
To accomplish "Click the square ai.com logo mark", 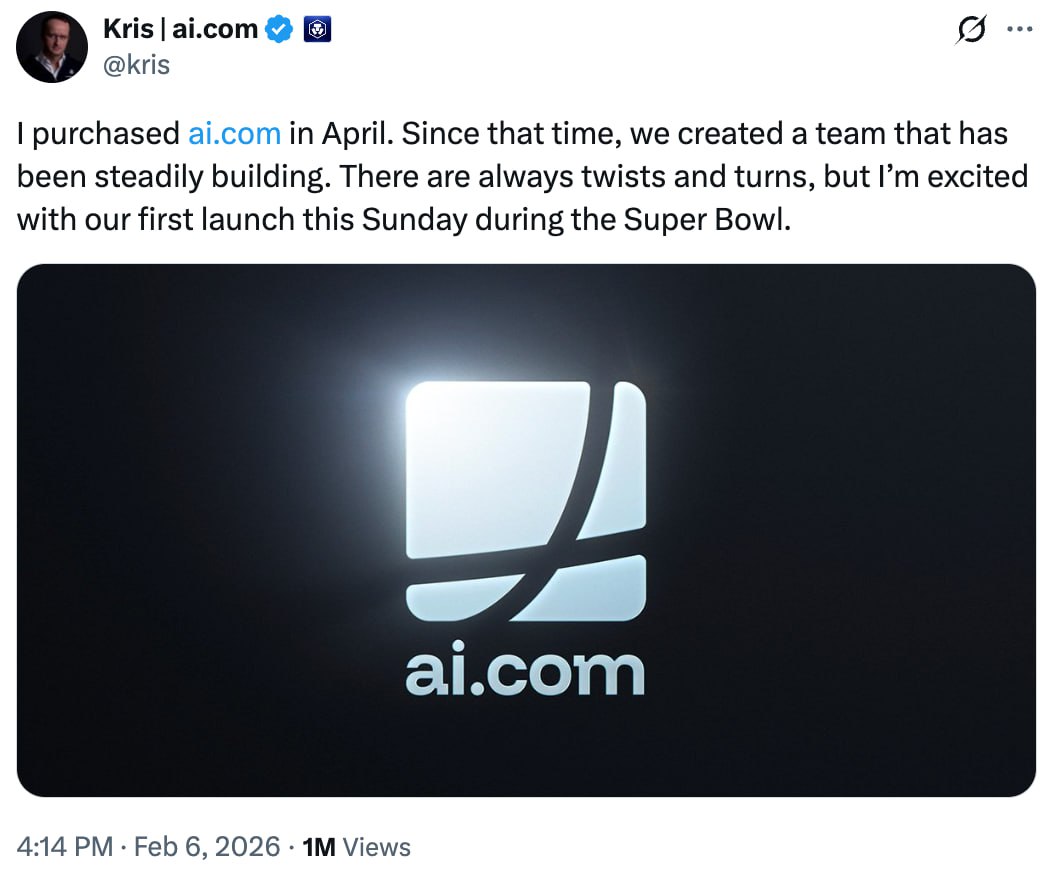I will 526,499.
